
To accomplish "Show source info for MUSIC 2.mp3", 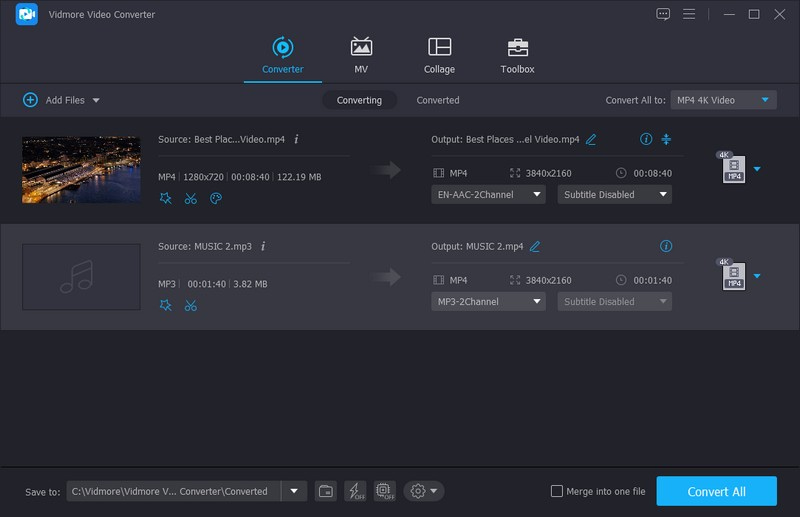I will [263, 246].
